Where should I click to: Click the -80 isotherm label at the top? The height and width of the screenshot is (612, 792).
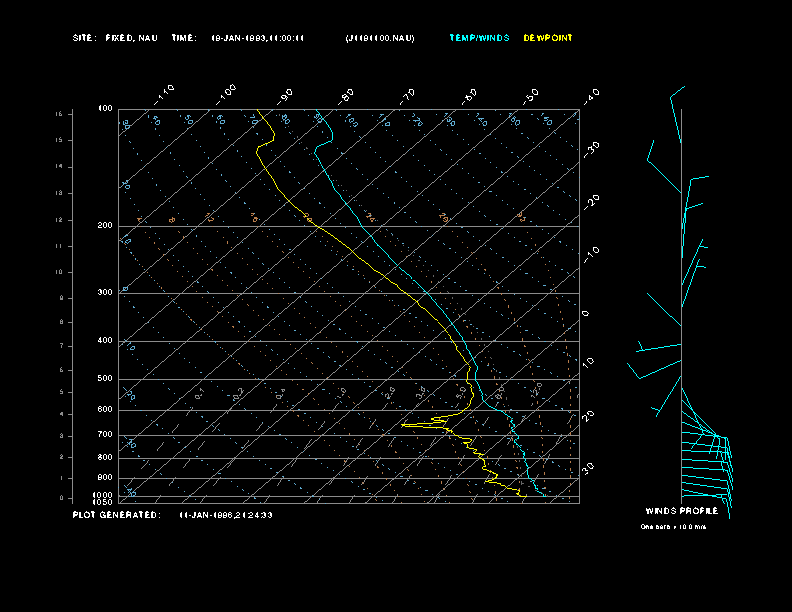click(346, 97)
